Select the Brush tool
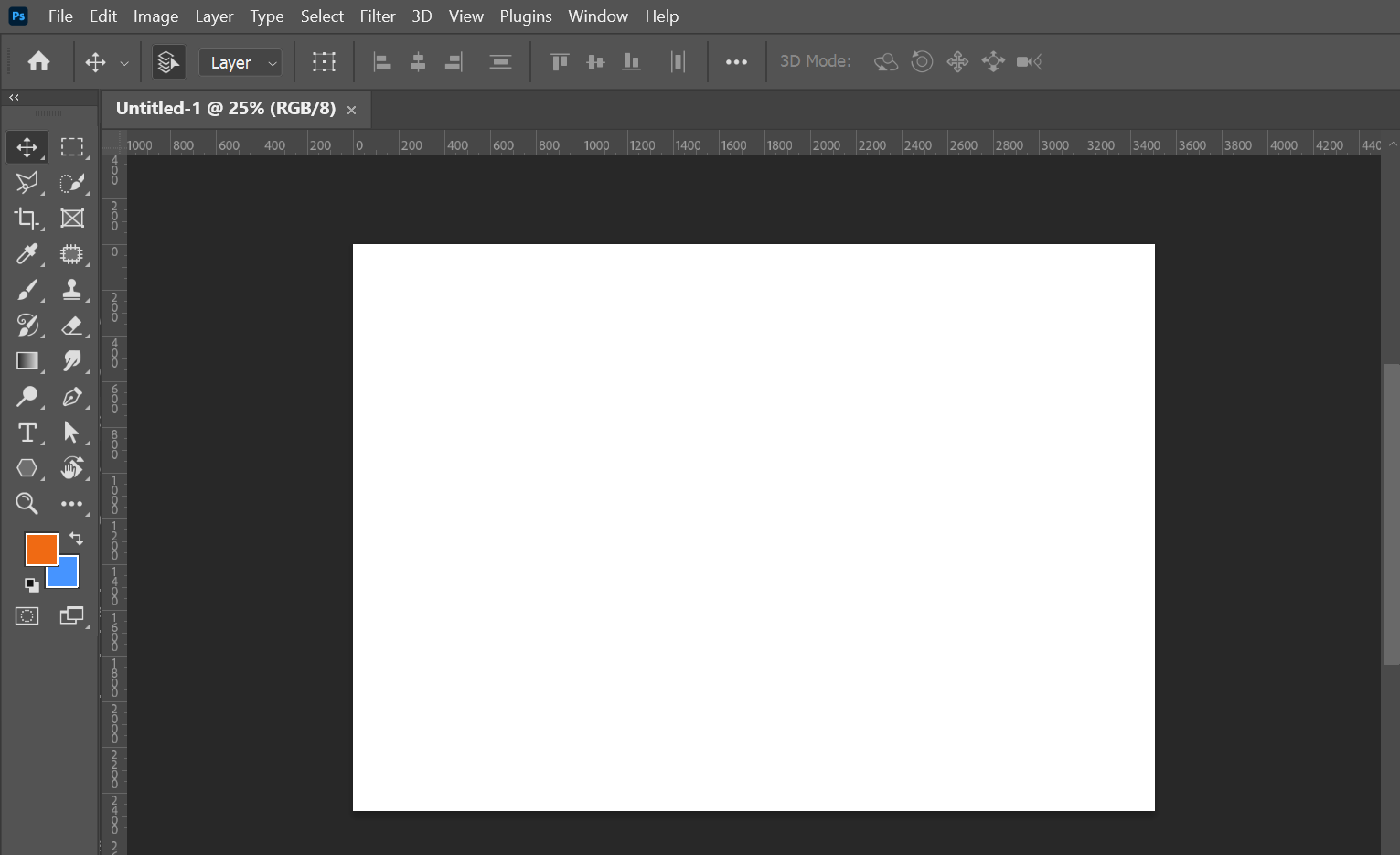Screen dimensions: 1400x855 tap(27, 290)
